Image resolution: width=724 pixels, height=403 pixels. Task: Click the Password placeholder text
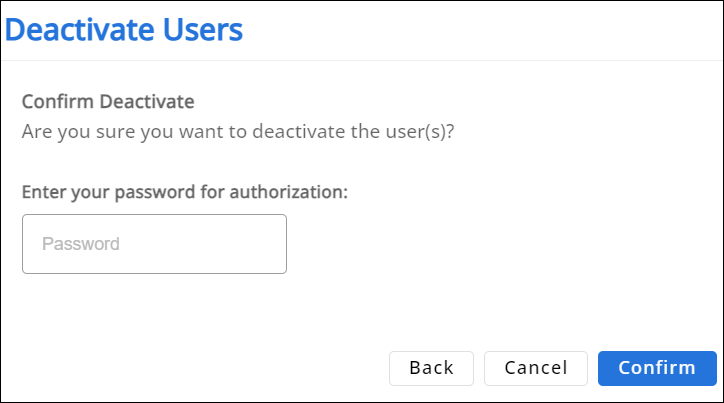click(81, 244)
